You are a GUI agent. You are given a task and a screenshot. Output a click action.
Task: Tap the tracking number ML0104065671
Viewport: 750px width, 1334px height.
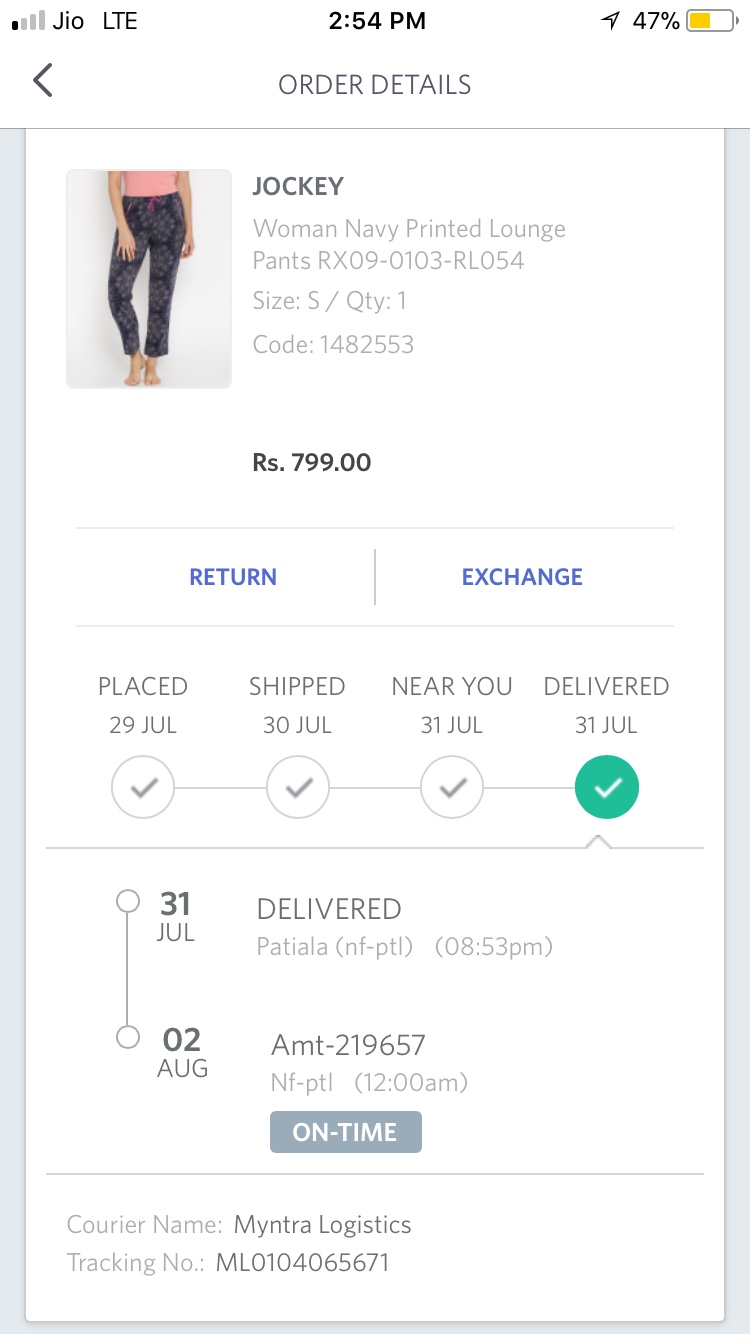pyautogui.click(x=302, y=1263)
